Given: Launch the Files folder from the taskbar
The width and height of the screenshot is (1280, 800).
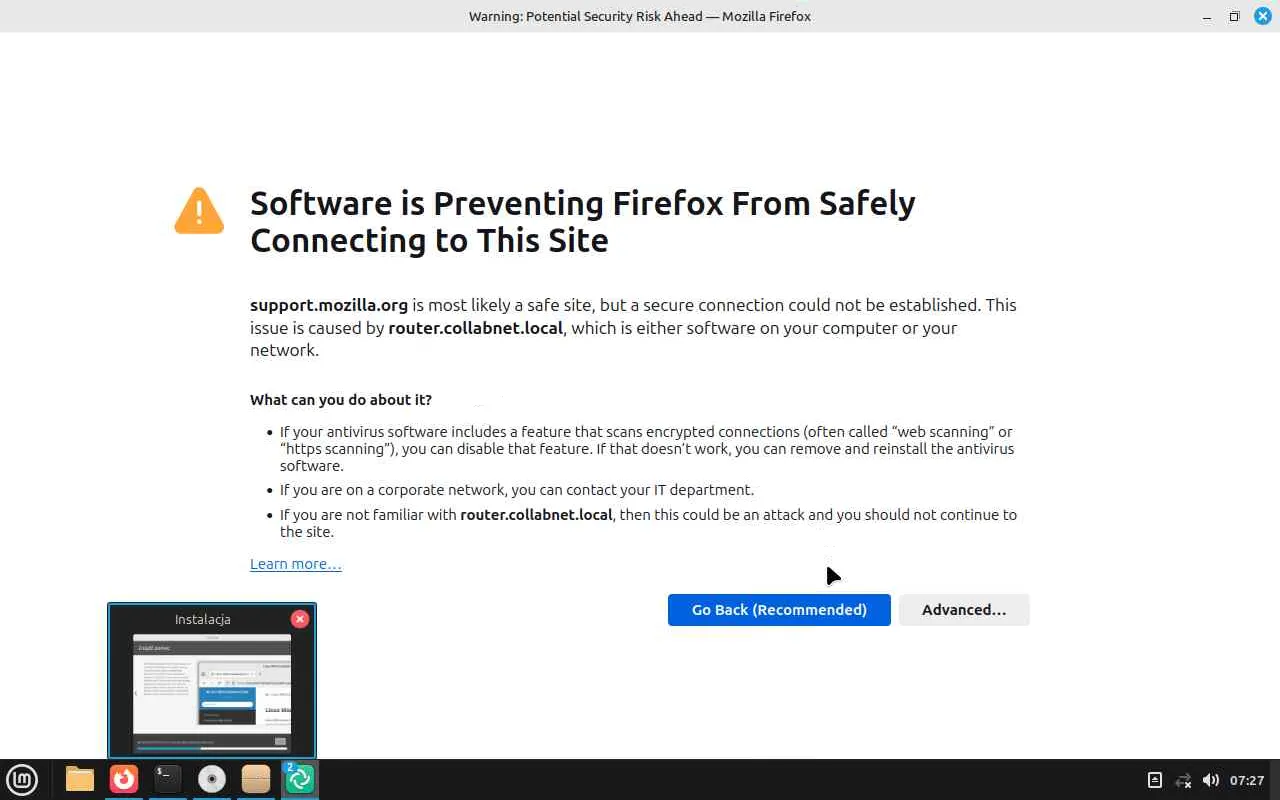Looking at the screenshot, I should point(80,779).
